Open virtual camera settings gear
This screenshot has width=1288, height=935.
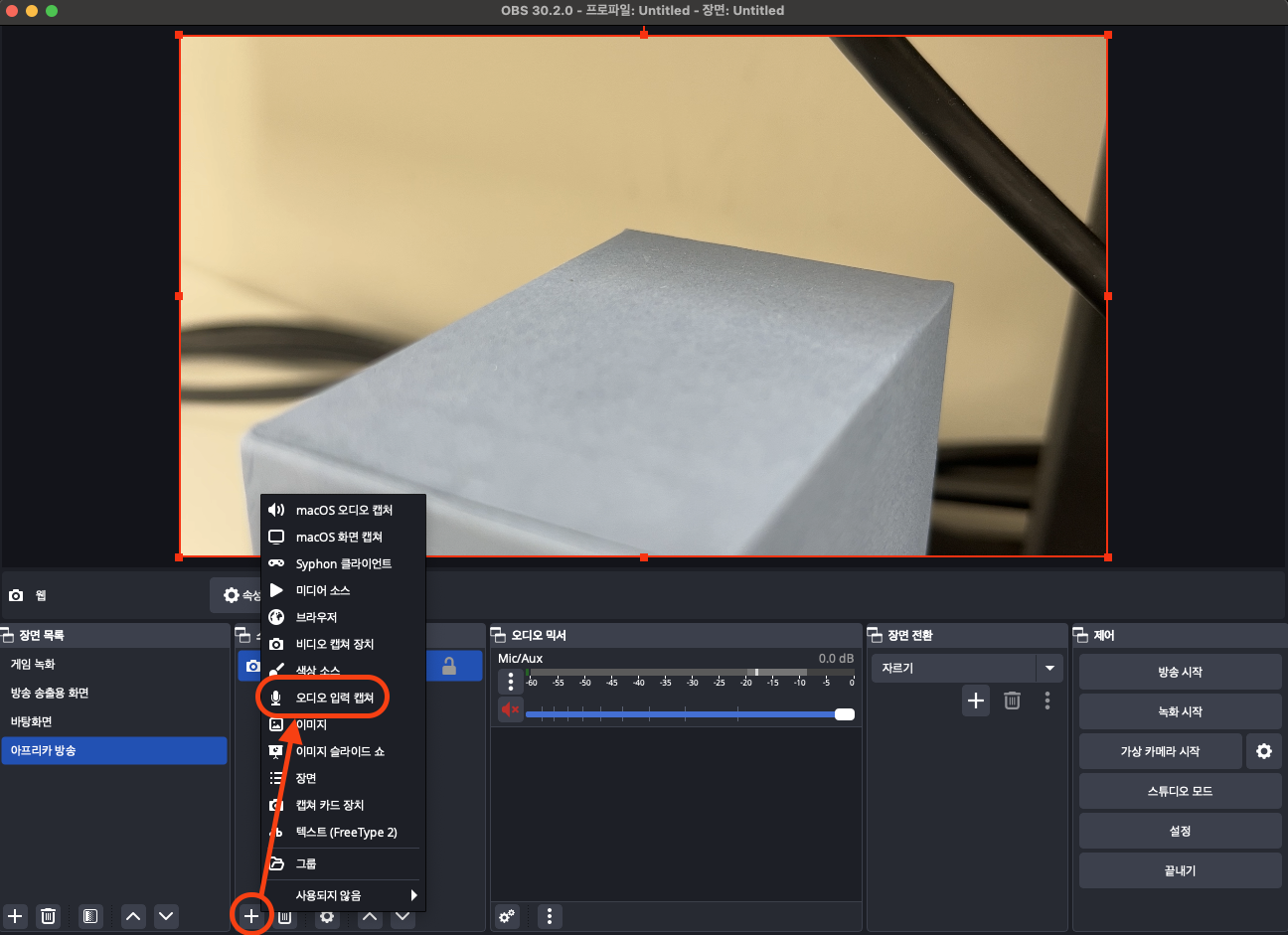pyautogui.click(x=1264, y=751)
